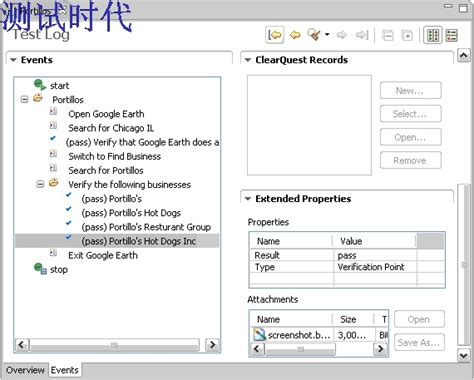Click the Size column header in Attachments
The height and width of the screenshot is (380, 474).
(x=353, y=319)
